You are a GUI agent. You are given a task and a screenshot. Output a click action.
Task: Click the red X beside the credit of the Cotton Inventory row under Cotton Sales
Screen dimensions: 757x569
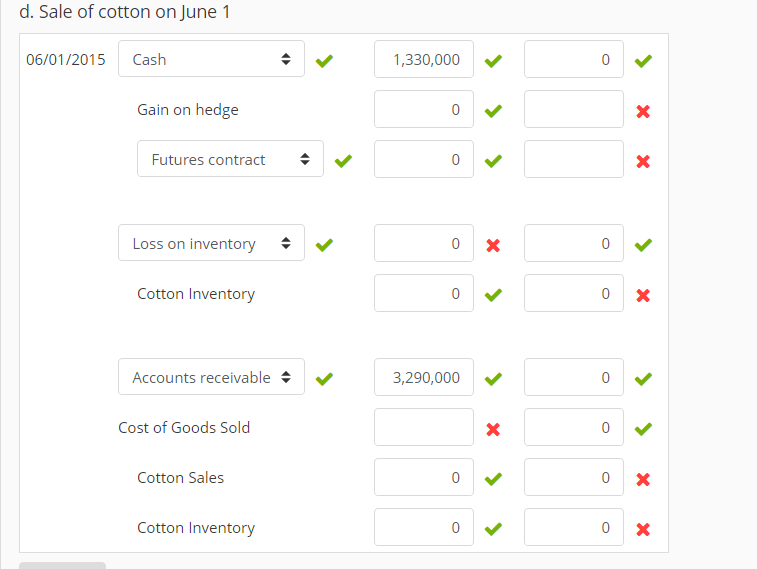coord(643,529)
